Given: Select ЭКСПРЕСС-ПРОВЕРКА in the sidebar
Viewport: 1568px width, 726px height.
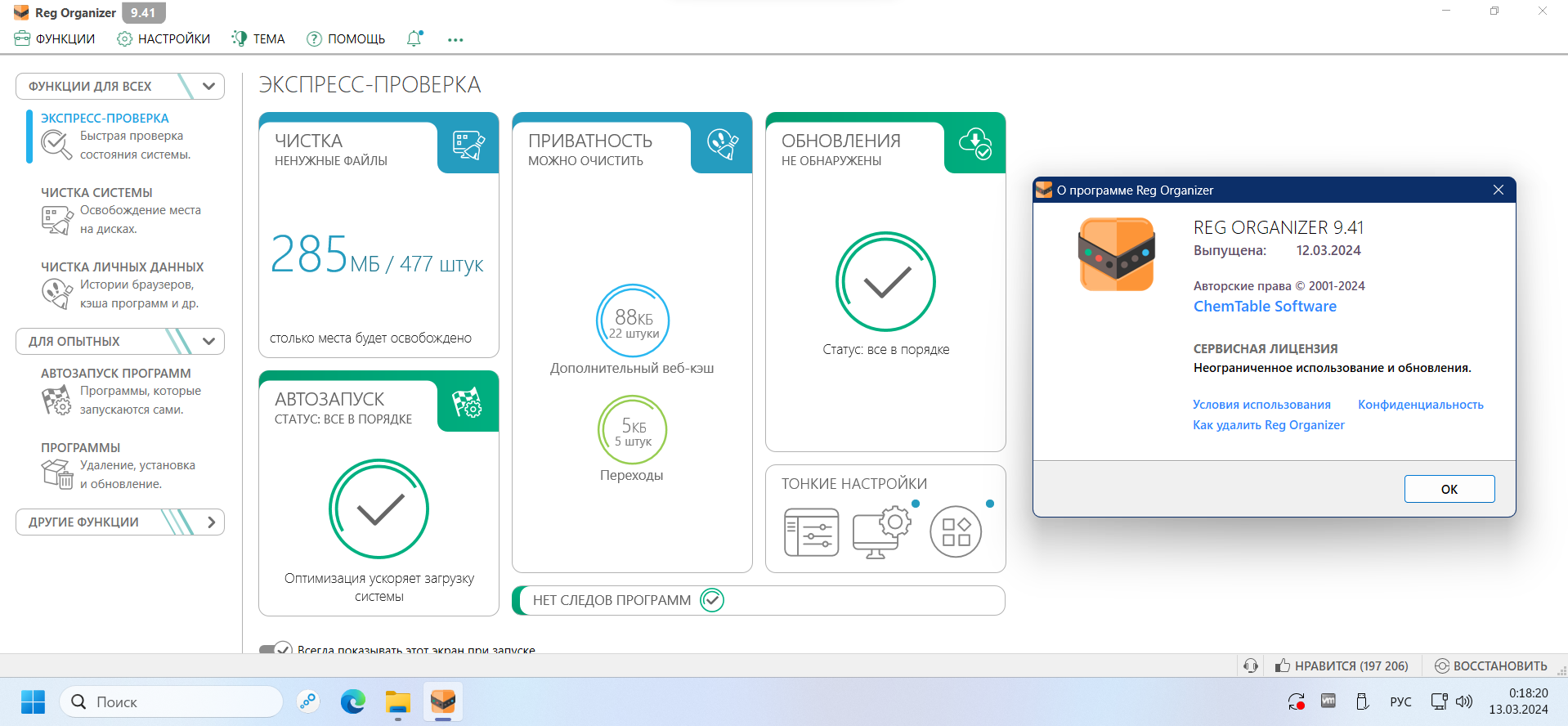Looking at the screenshot, I should 105,118.
